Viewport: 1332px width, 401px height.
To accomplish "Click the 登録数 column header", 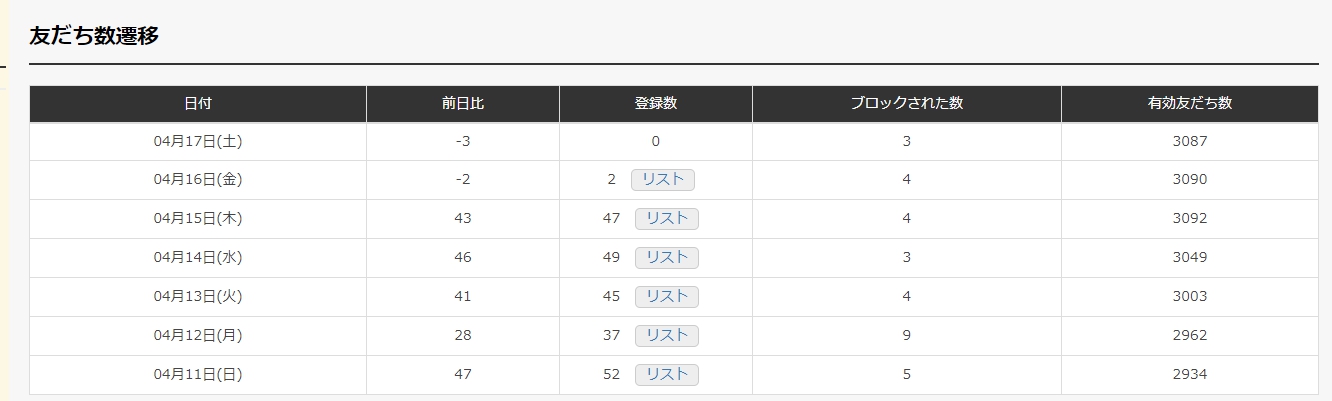I will pyautogui.click(x=656, y=104).
